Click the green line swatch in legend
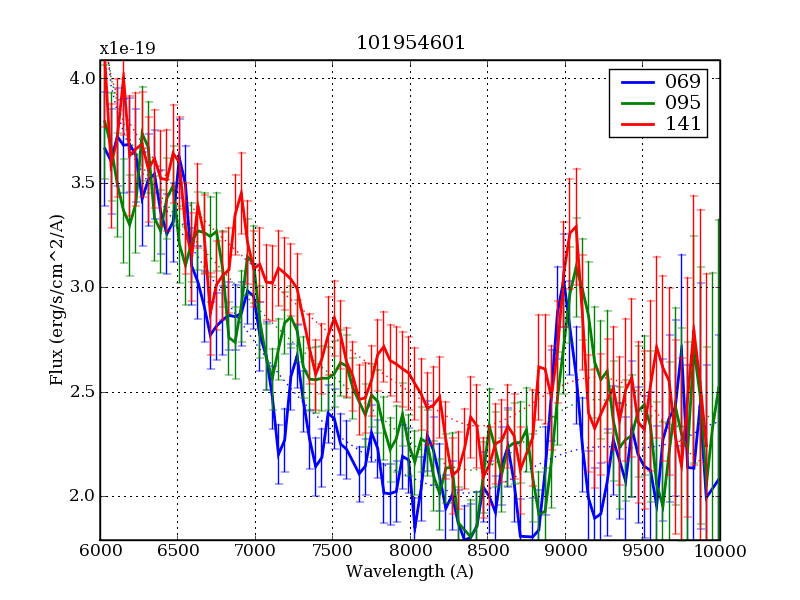 [634, 103]
